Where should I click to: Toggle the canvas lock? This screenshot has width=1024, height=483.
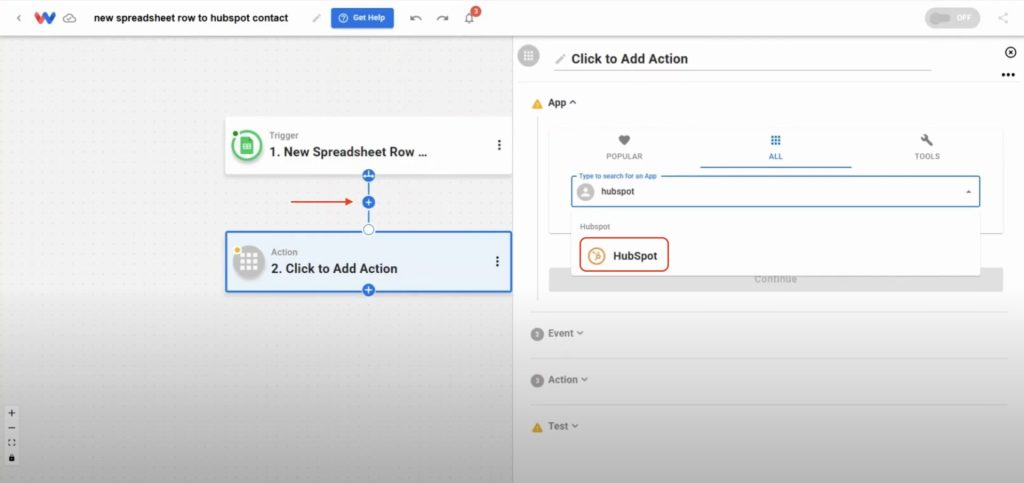pyautogui.click(x=12, y=458)
